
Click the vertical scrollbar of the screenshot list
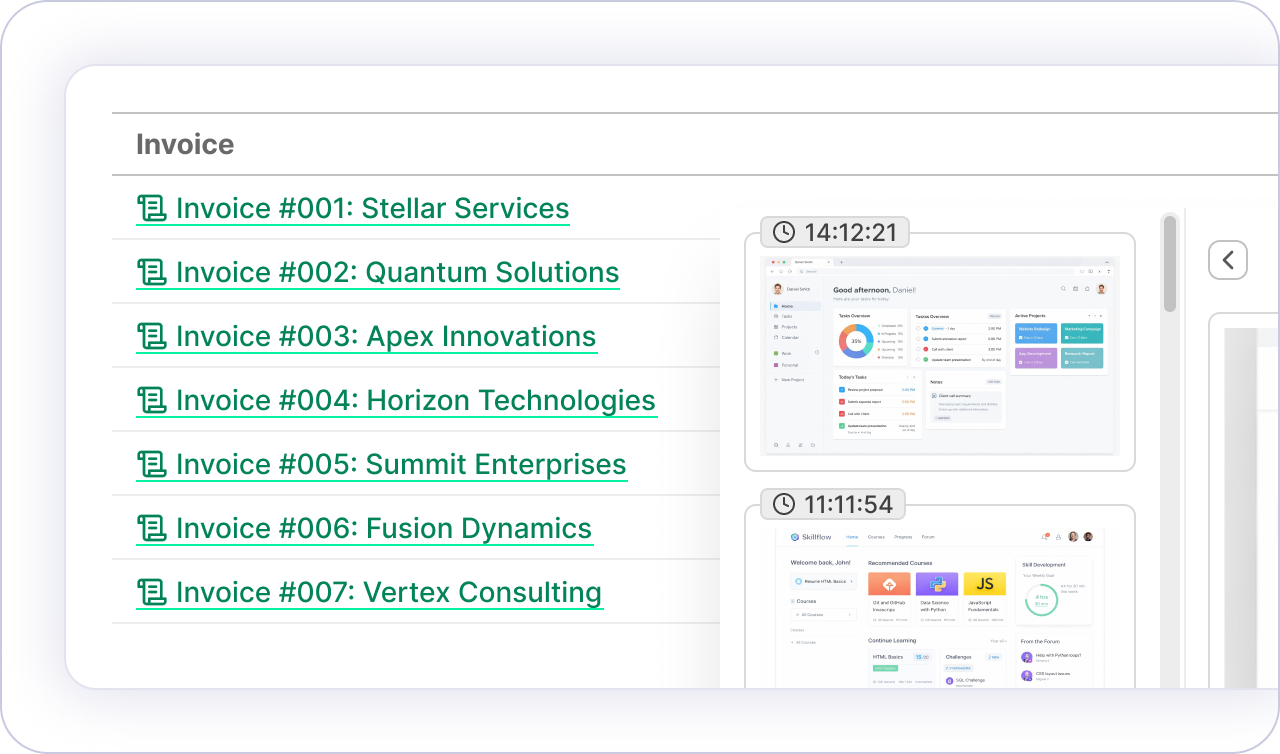point(1169,264)
